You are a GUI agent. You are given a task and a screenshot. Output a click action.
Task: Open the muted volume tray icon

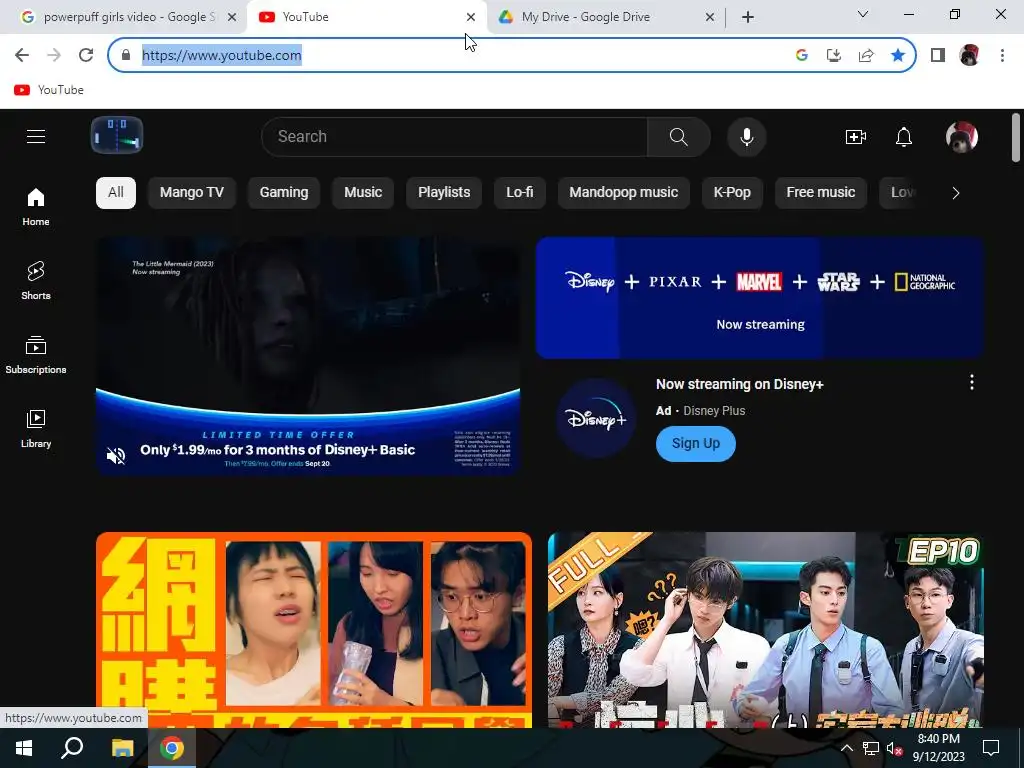(895, 748)
